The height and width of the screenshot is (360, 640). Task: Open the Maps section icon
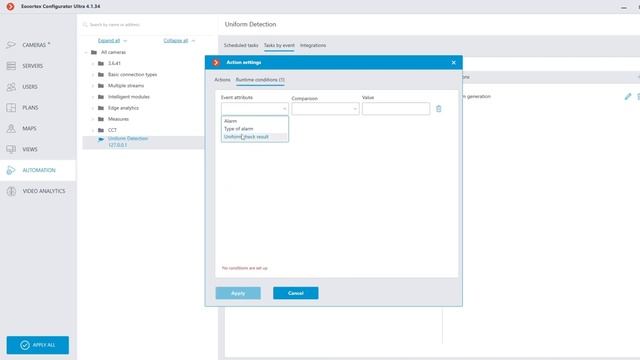click(x=11, y=128)
